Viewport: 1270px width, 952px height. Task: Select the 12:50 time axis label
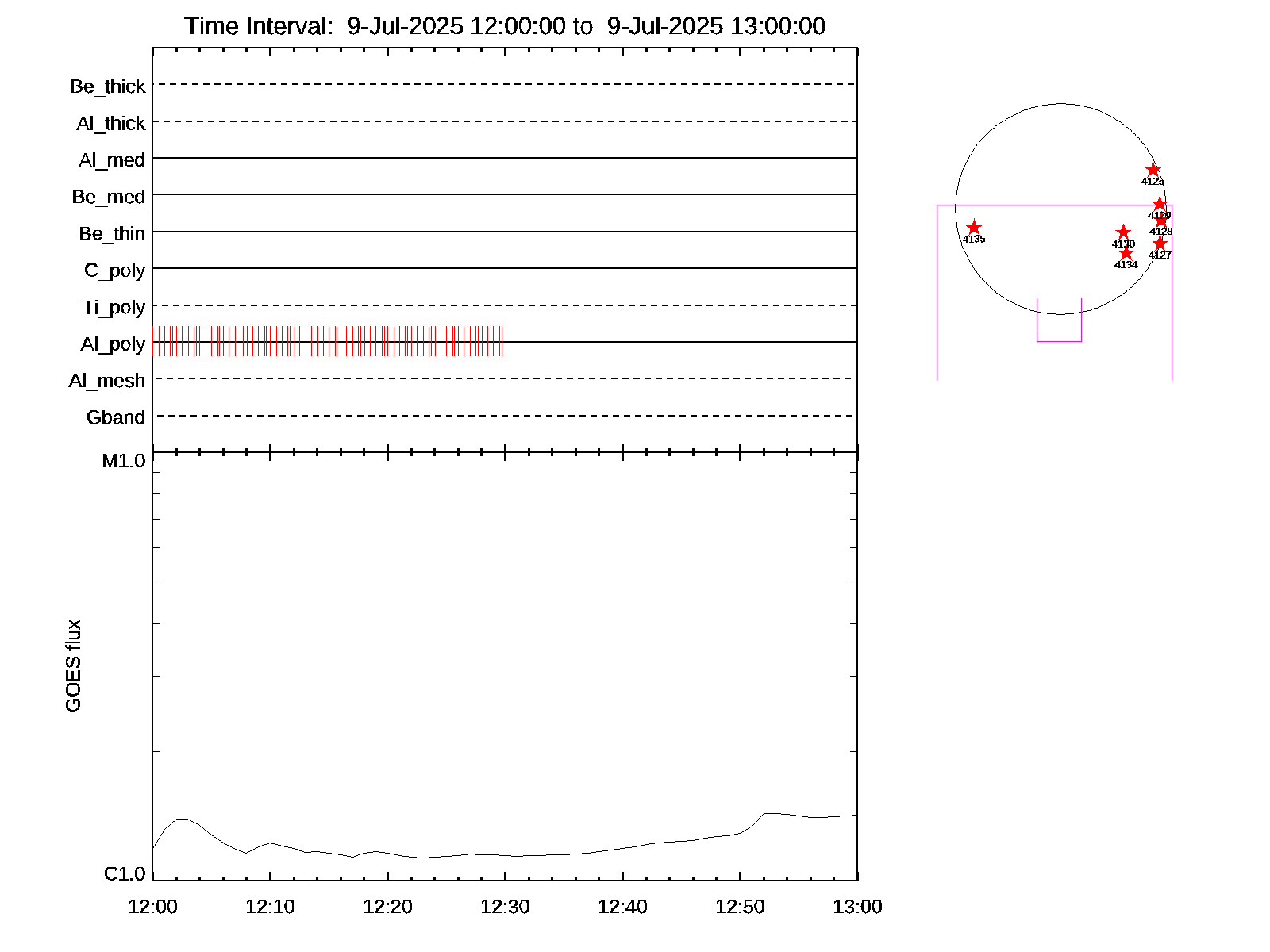740,907
